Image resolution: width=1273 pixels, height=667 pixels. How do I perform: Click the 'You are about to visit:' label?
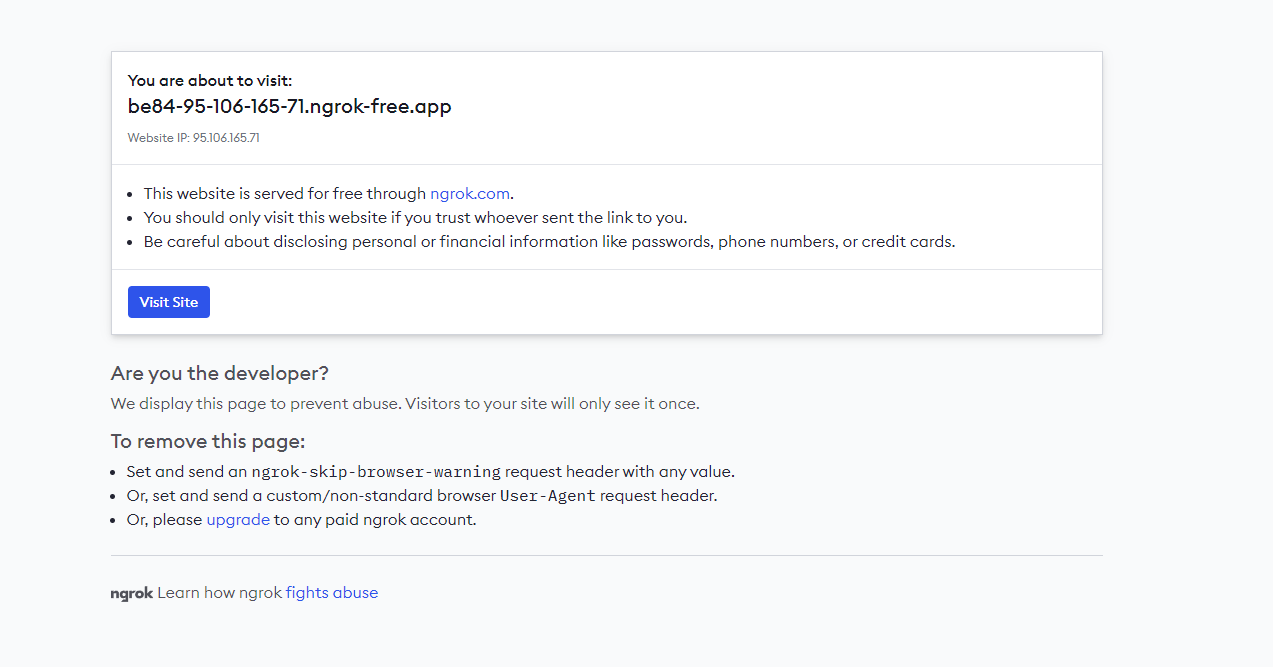click(x=210, y=81)
